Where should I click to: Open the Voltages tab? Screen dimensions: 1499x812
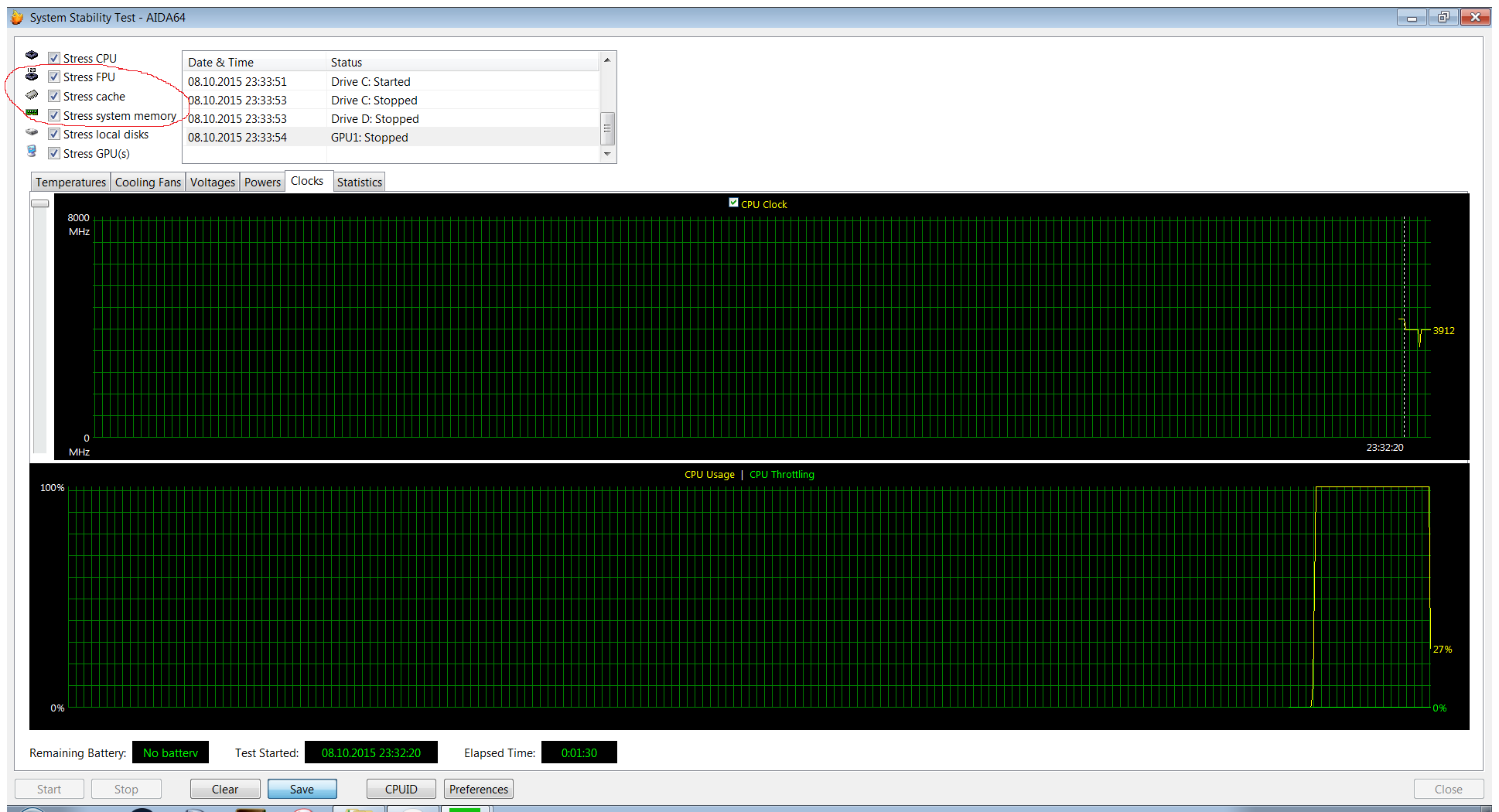(x=213, y=183)
